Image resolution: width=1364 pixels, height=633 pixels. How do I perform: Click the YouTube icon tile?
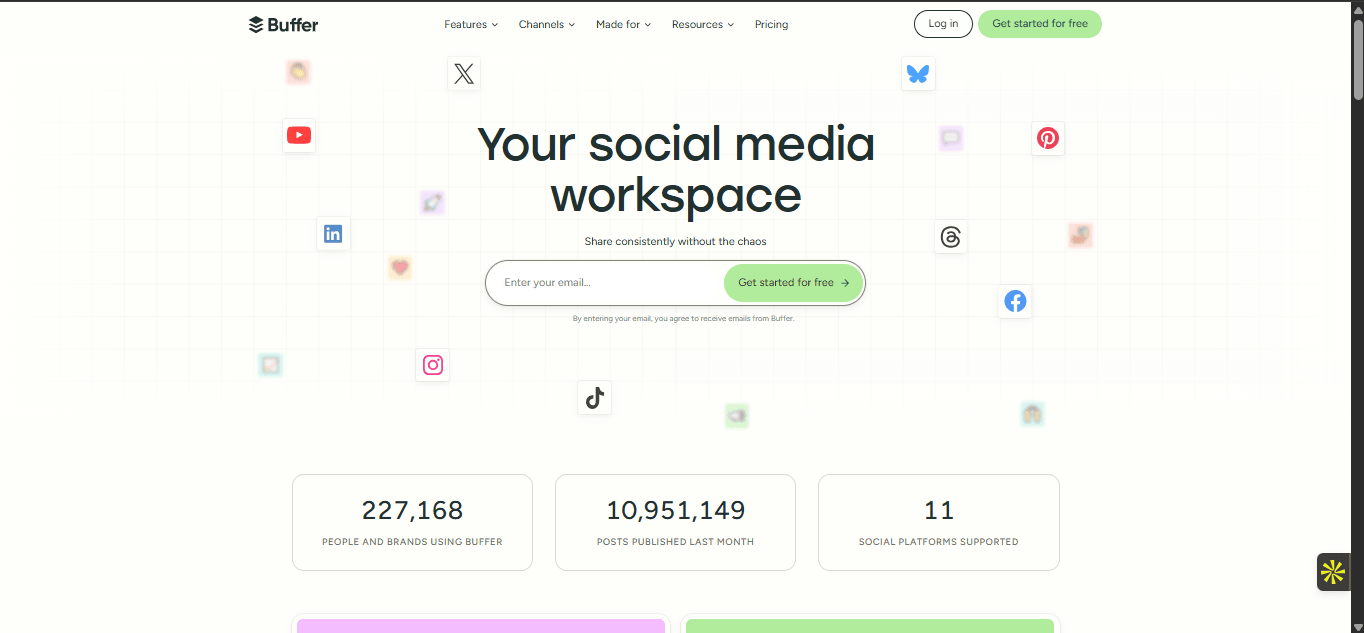(x=299, y=135)
